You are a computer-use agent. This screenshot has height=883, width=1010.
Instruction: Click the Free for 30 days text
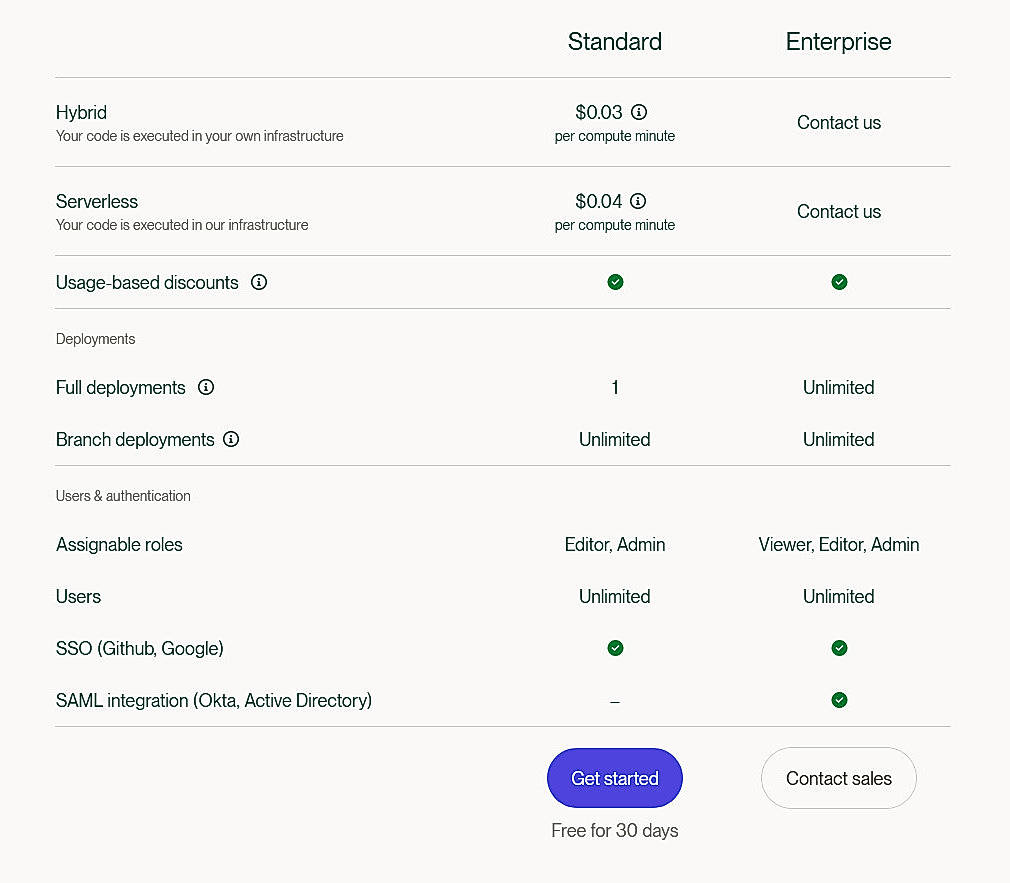point(614,830)
